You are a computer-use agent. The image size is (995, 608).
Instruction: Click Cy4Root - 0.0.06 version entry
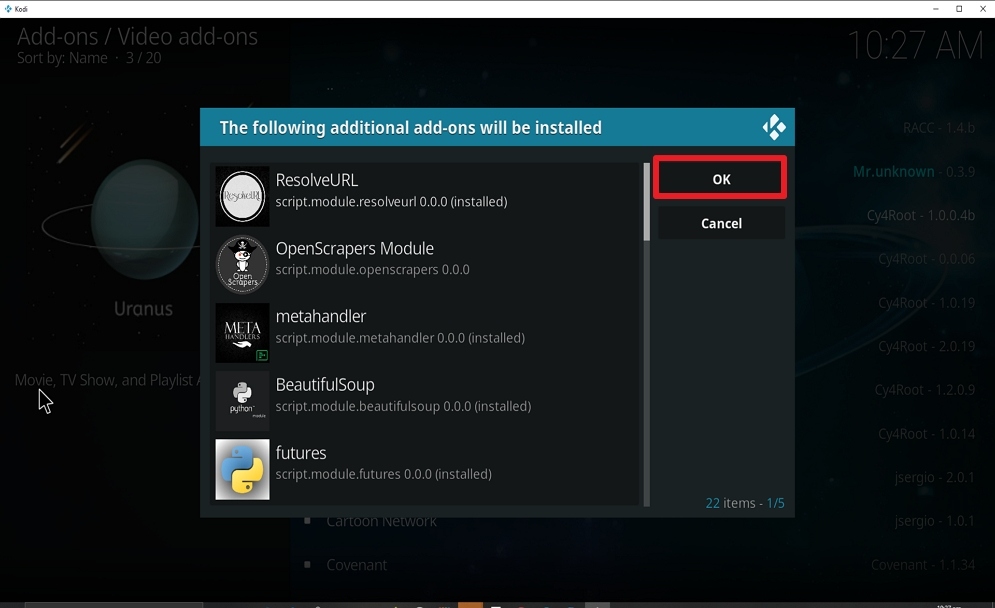[x=926, y=259]
